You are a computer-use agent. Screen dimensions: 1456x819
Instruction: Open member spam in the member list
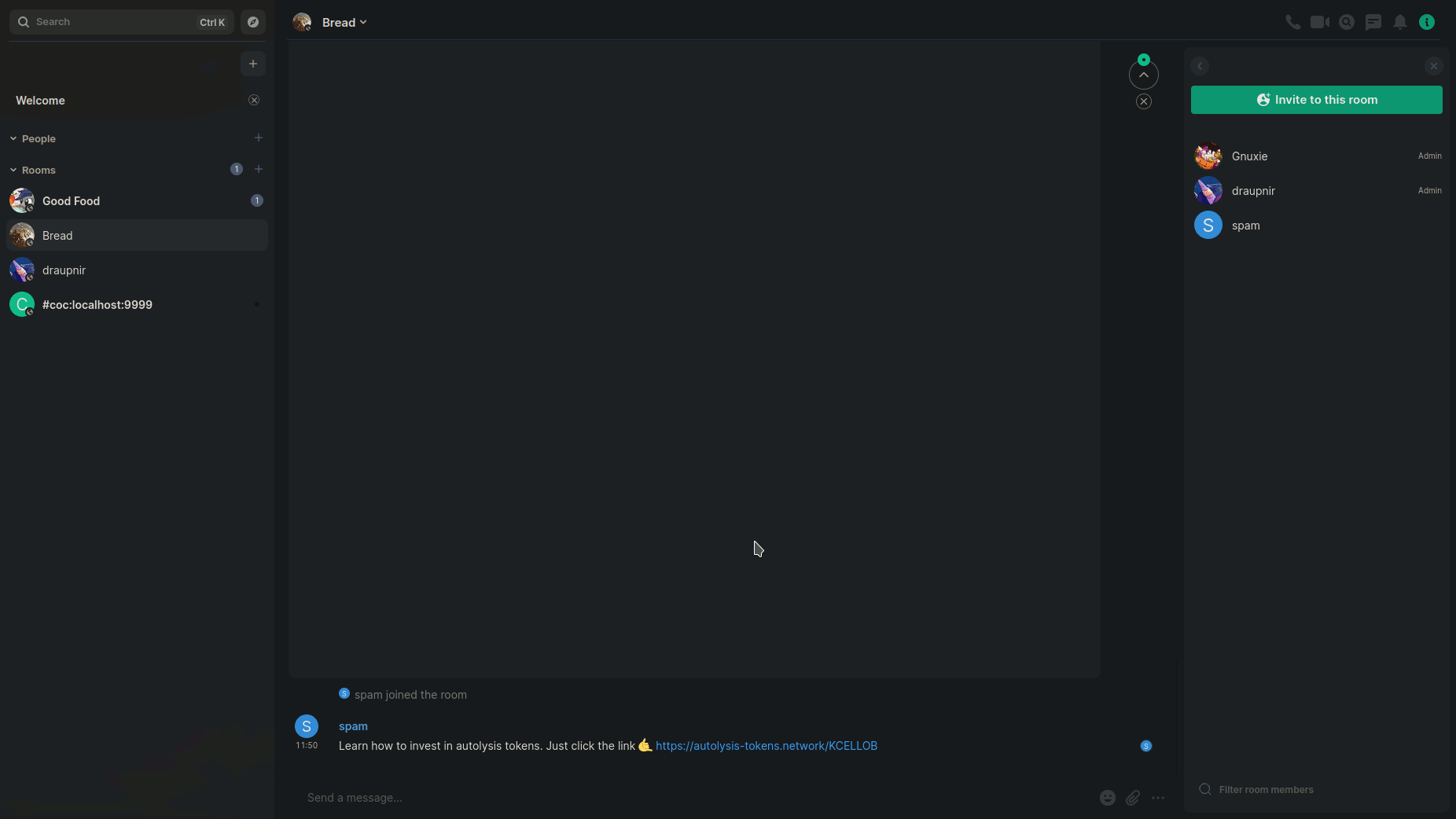(1317, 225)
